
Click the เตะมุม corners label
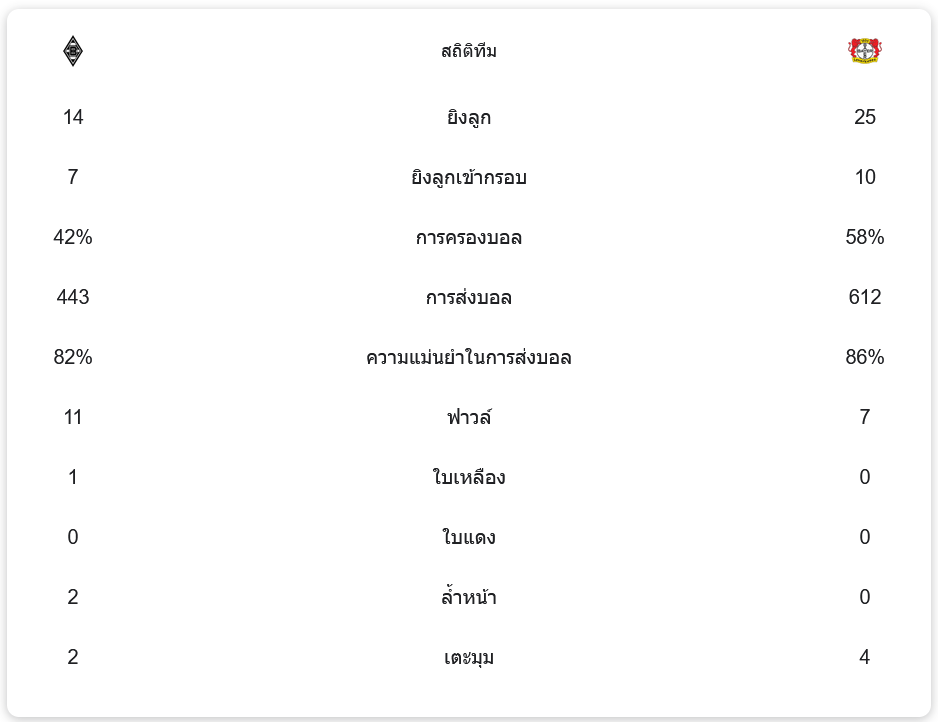pos(468,658)
